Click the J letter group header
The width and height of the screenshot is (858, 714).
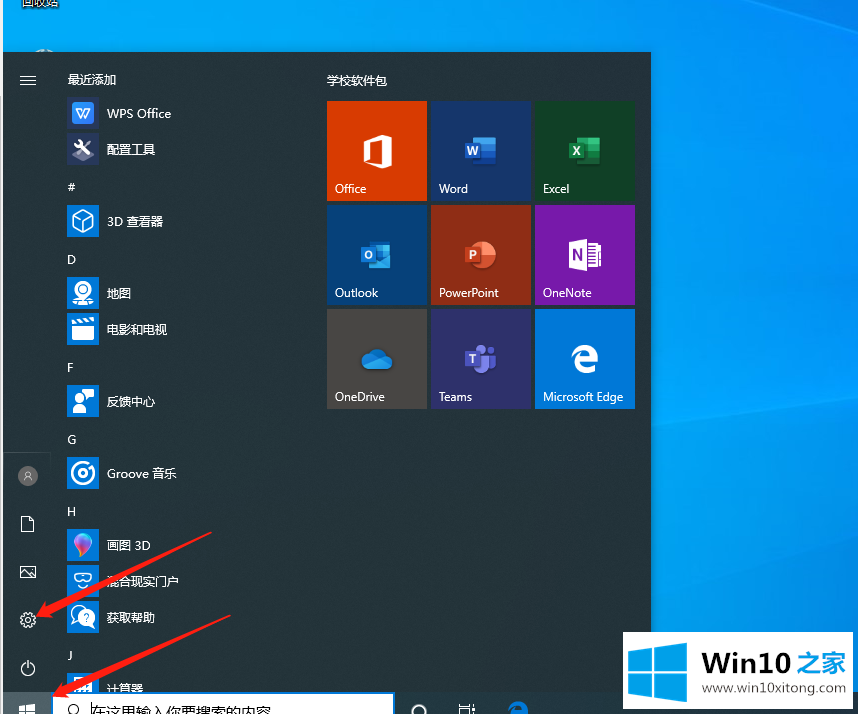70,655
